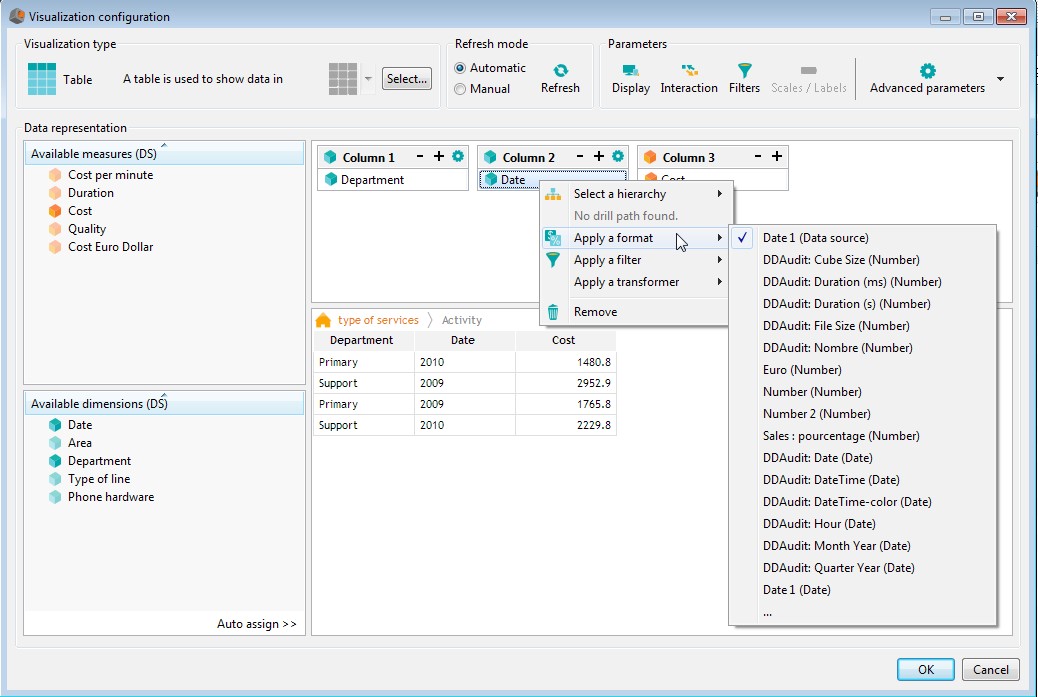Select the Manual refresh mode

459,89
